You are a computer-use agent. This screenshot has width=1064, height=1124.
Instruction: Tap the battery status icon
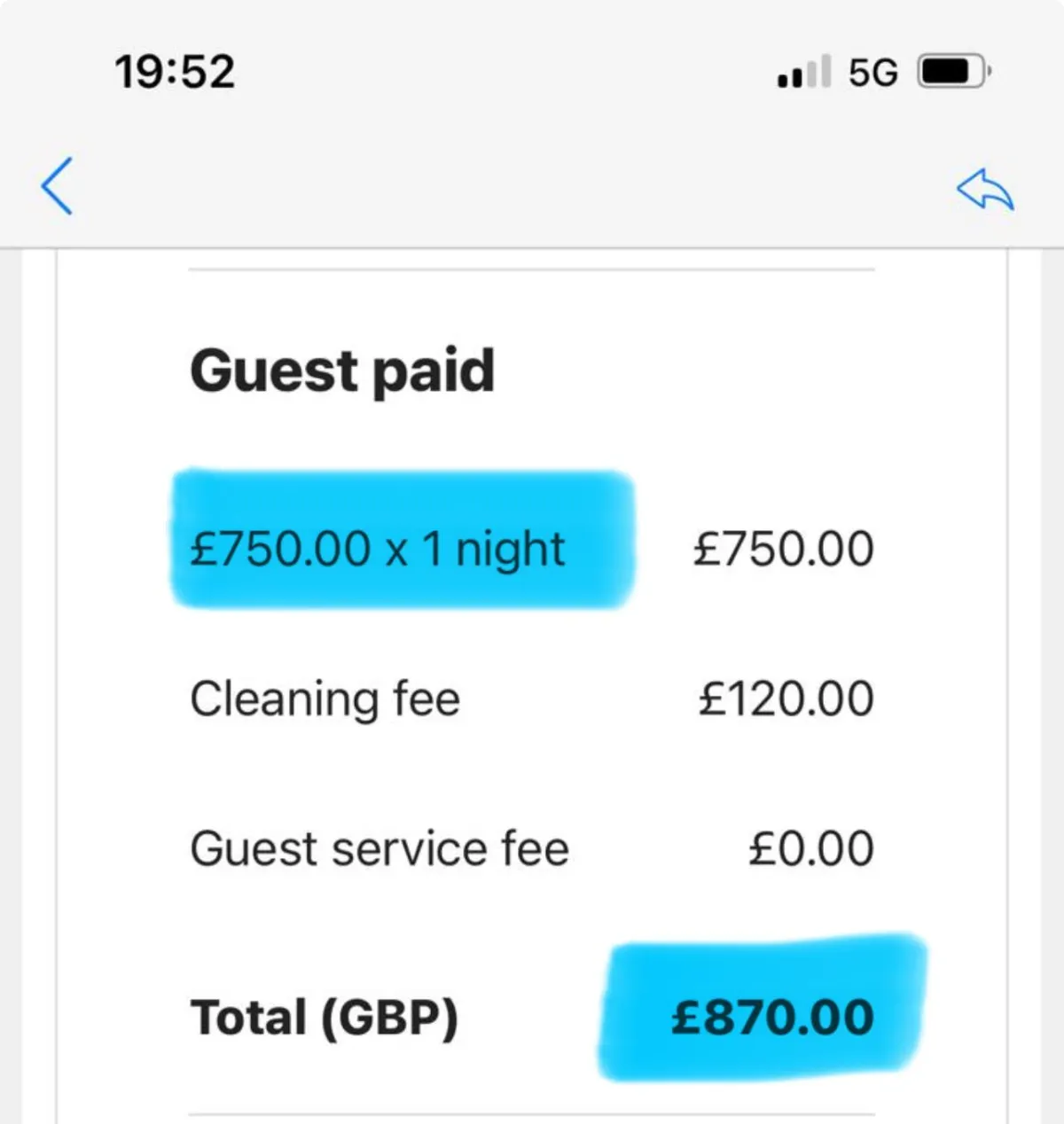pos(953,72)
